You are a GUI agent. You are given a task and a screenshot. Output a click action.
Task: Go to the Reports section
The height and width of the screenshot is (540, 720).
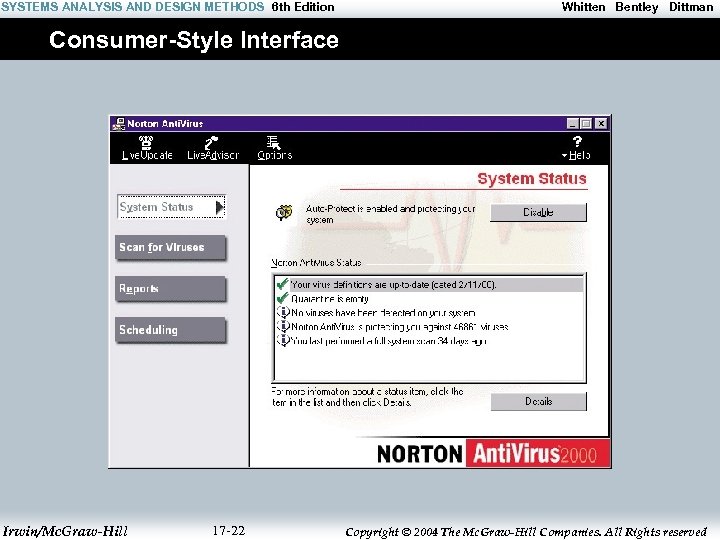tap(170, 289)
